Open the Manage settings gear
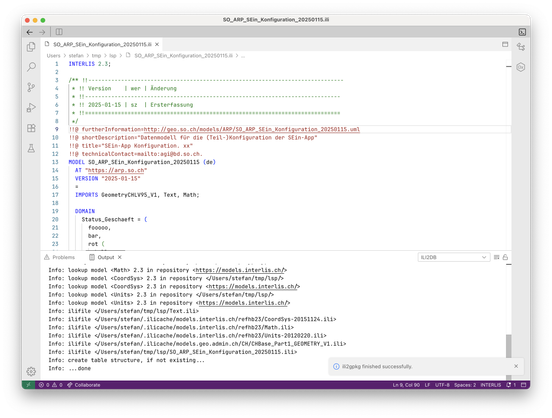 31,371
